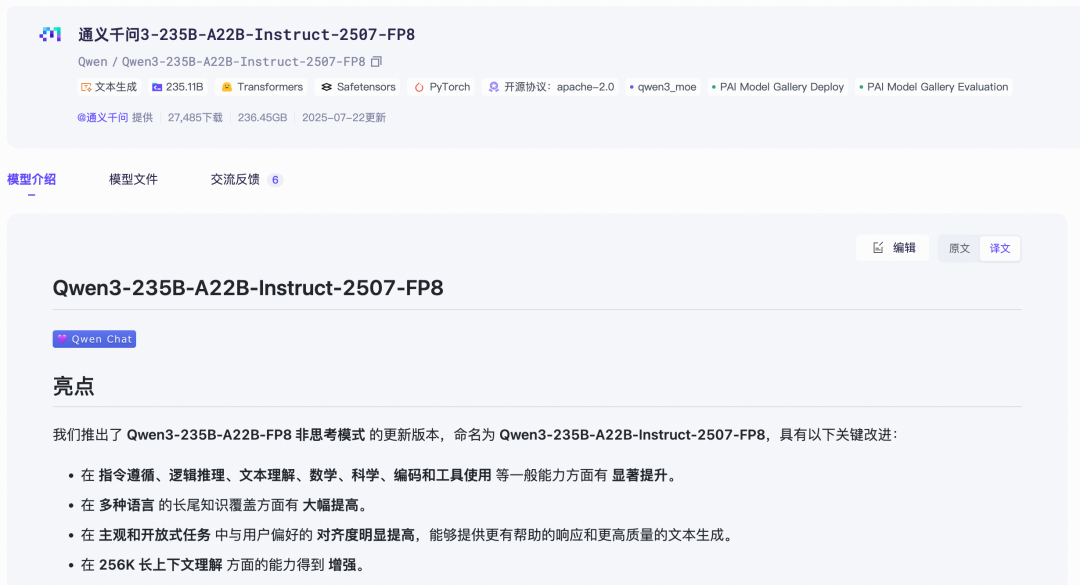1080x585 pixels.
Task: Click the qwen3_moe tag
Action: 663,87
